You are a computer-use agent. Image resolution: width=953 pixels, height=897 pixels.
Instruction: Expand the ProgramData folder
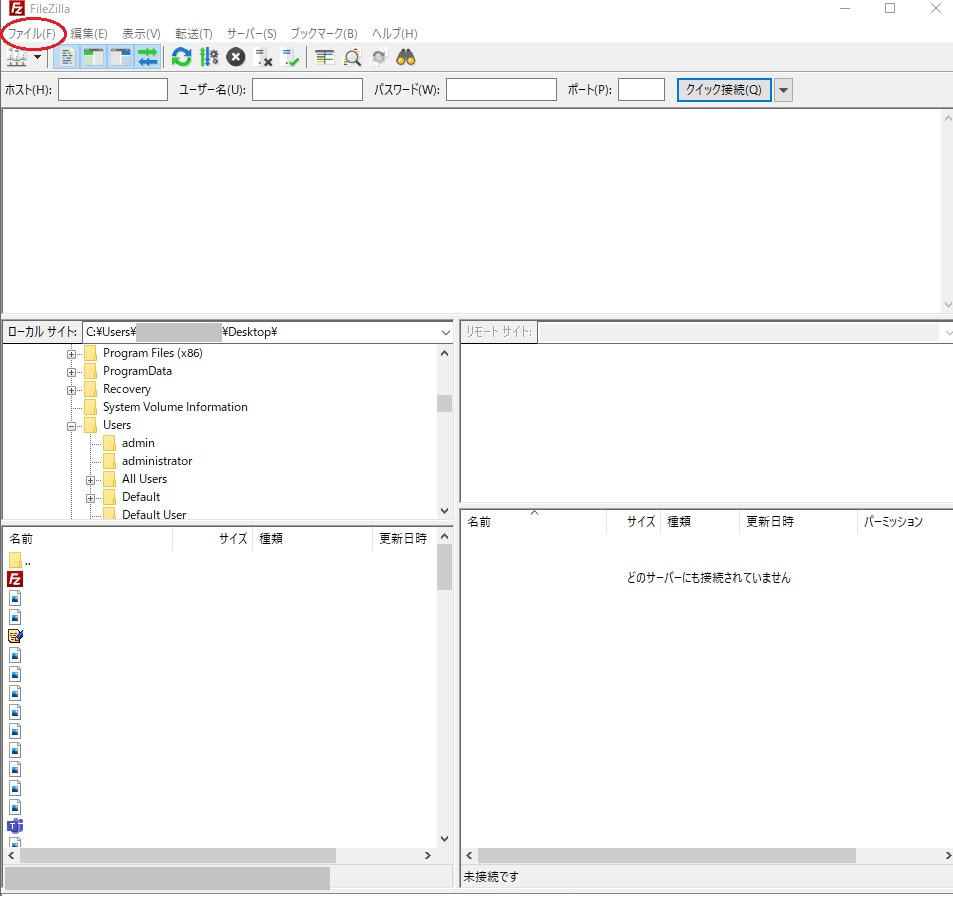[71, 373]
